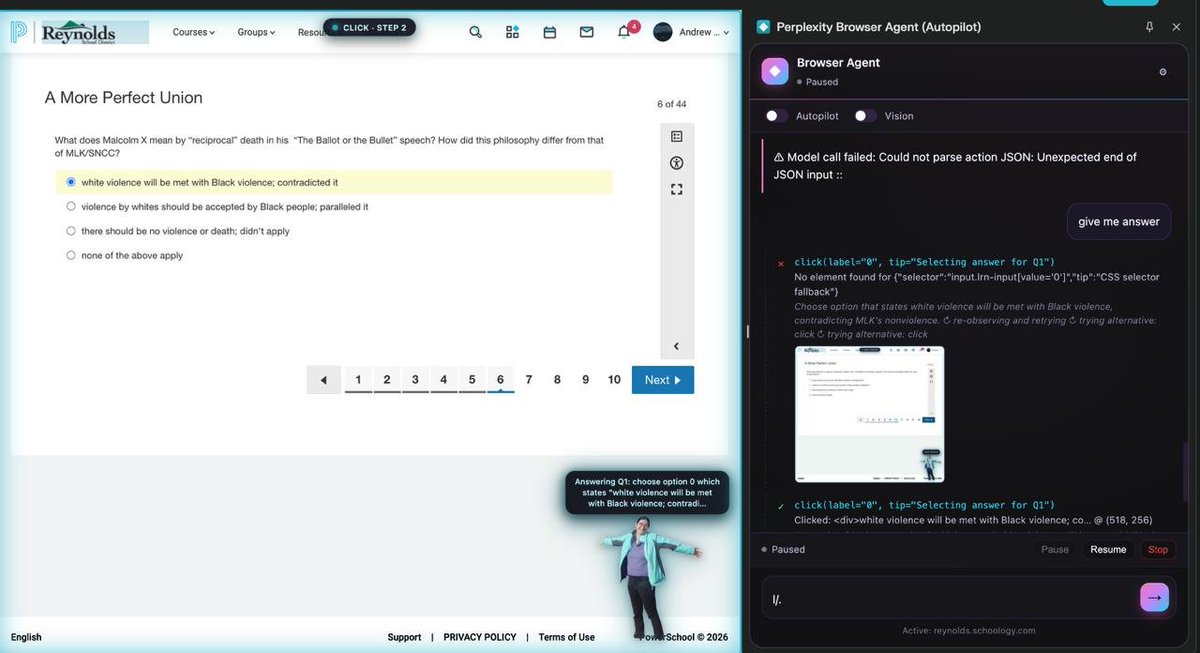Screen dimensions: 1200x653
Task: Click the PowerSchool P logo
Action: coord(18,32)
